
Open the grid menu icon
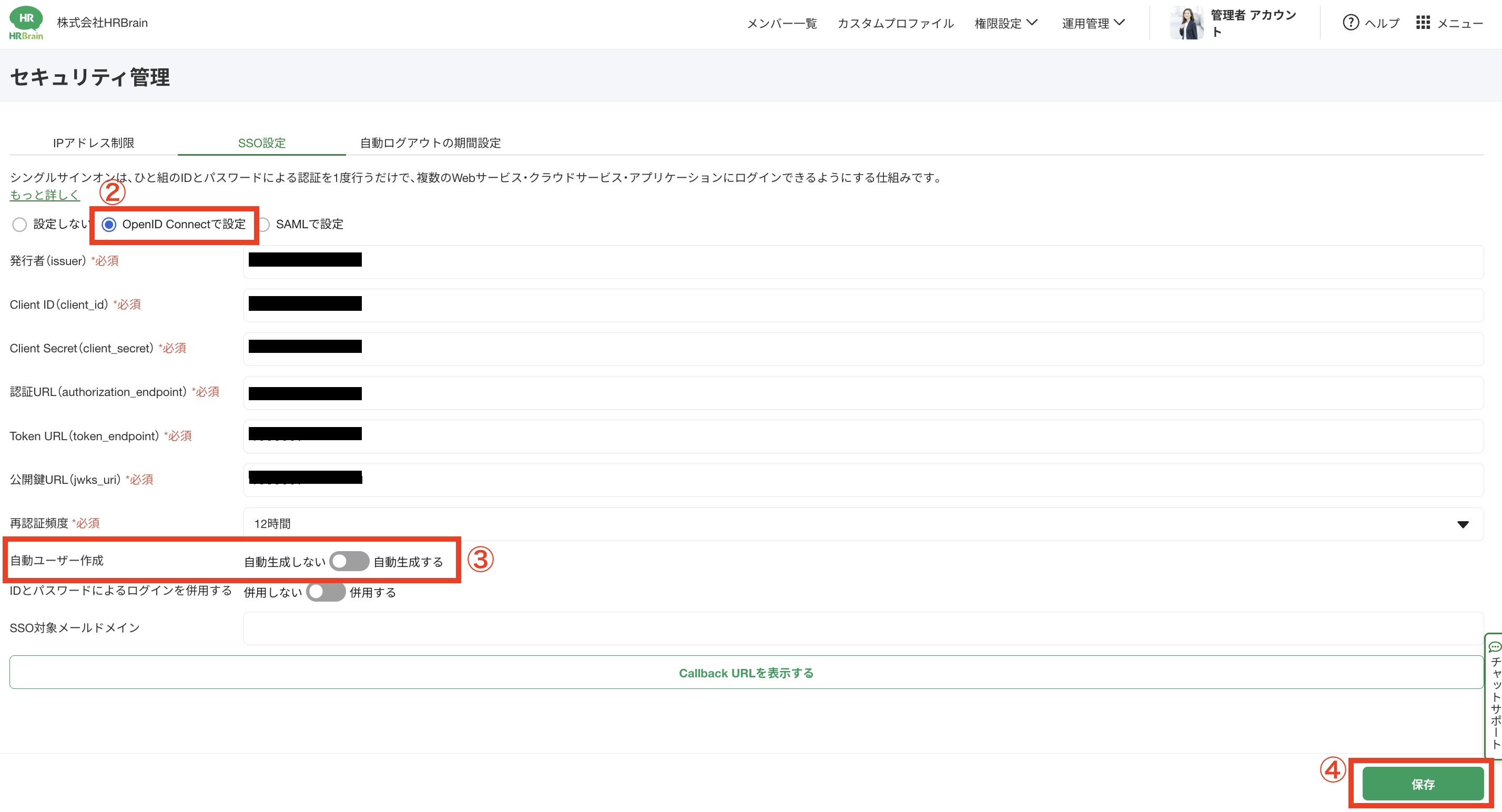point(1423,23)
